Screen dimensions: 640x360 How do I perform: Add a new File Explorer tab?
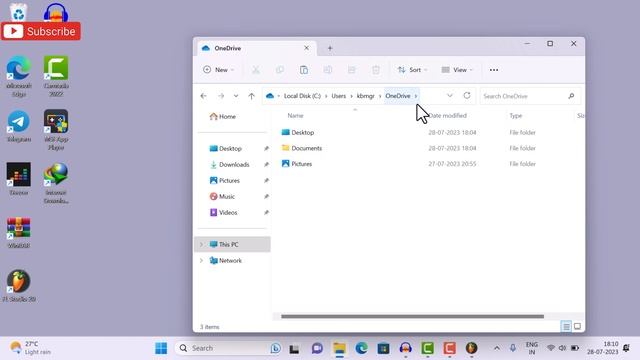(330, 48)
